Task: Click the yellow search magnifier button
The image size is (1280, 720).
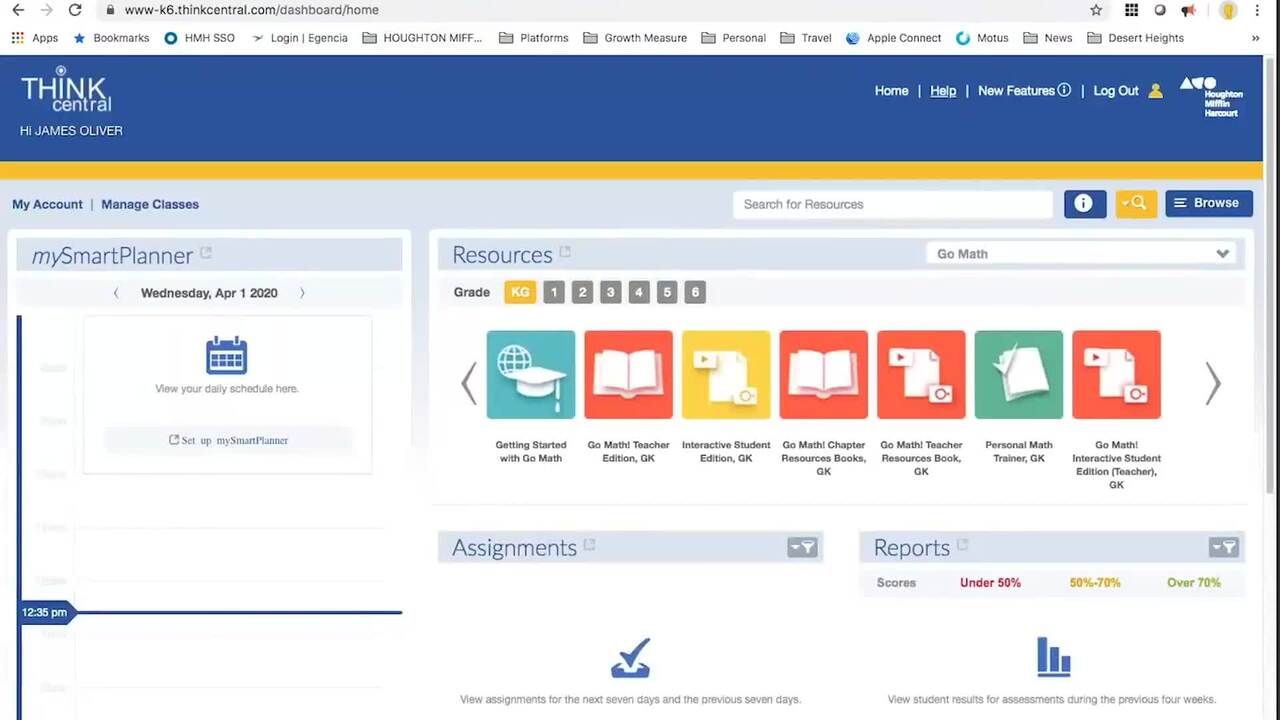Action: (x=1136, y=203)
